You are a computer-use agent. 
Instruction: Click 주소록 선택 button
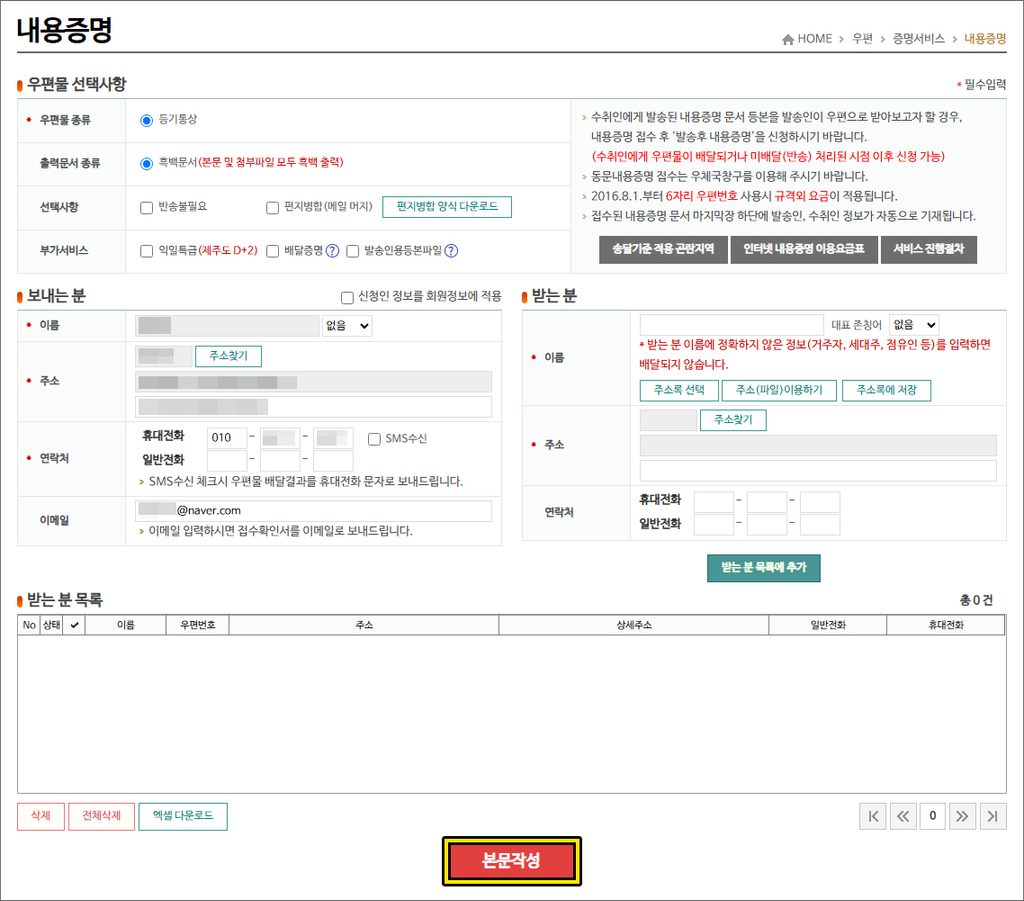tap(679, 390)
